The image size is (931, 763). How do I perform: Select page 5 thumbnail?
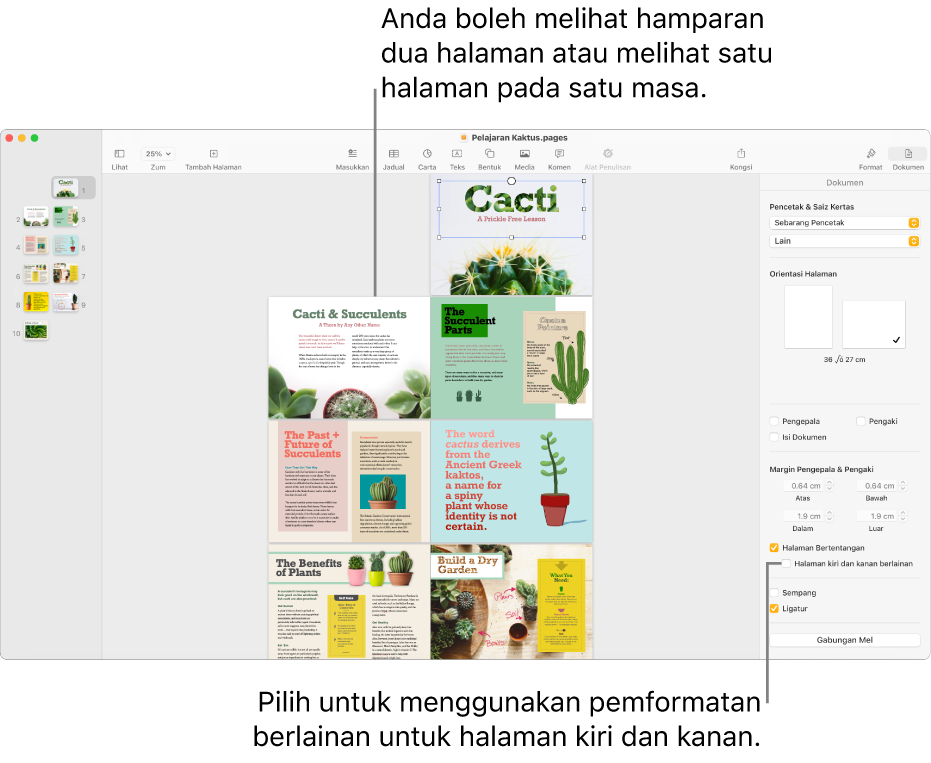point(65,245)
